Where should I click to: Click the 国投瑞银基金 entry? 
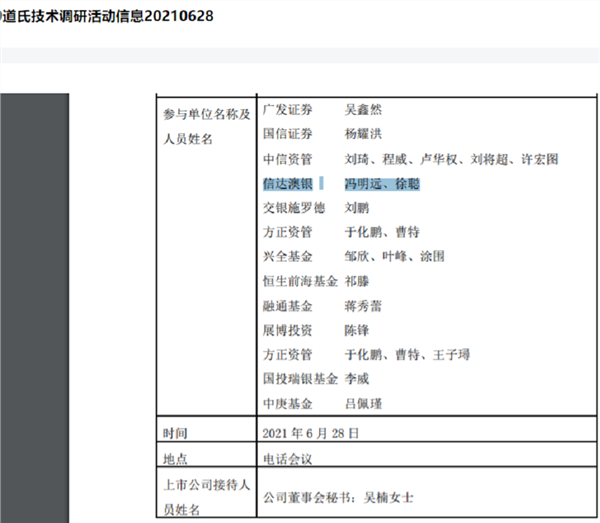coord(300,379)
